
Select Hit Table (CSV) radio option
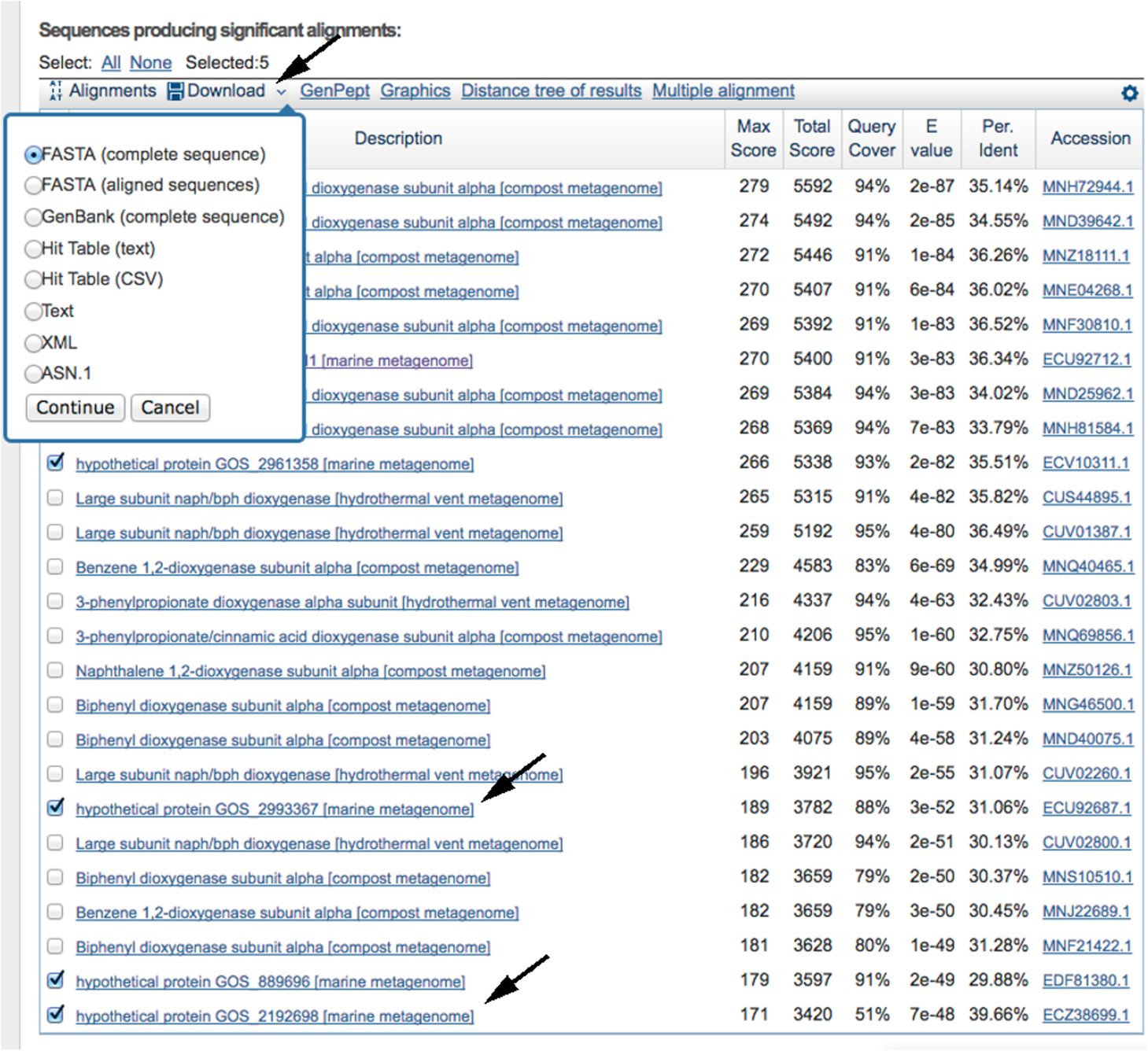[33, 279]
